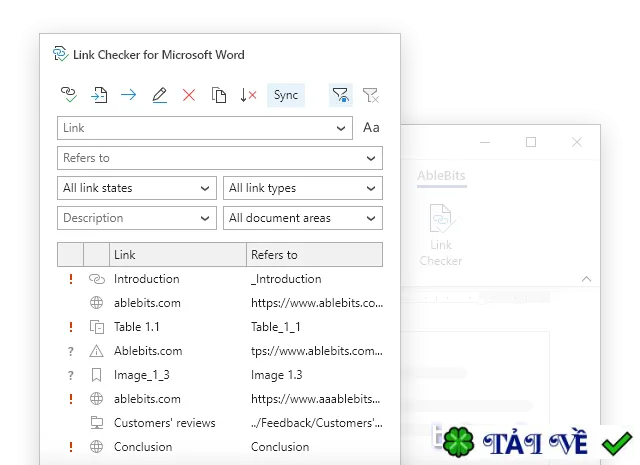Select the Introduction link row
640x465 pixels.
(220, 279)
